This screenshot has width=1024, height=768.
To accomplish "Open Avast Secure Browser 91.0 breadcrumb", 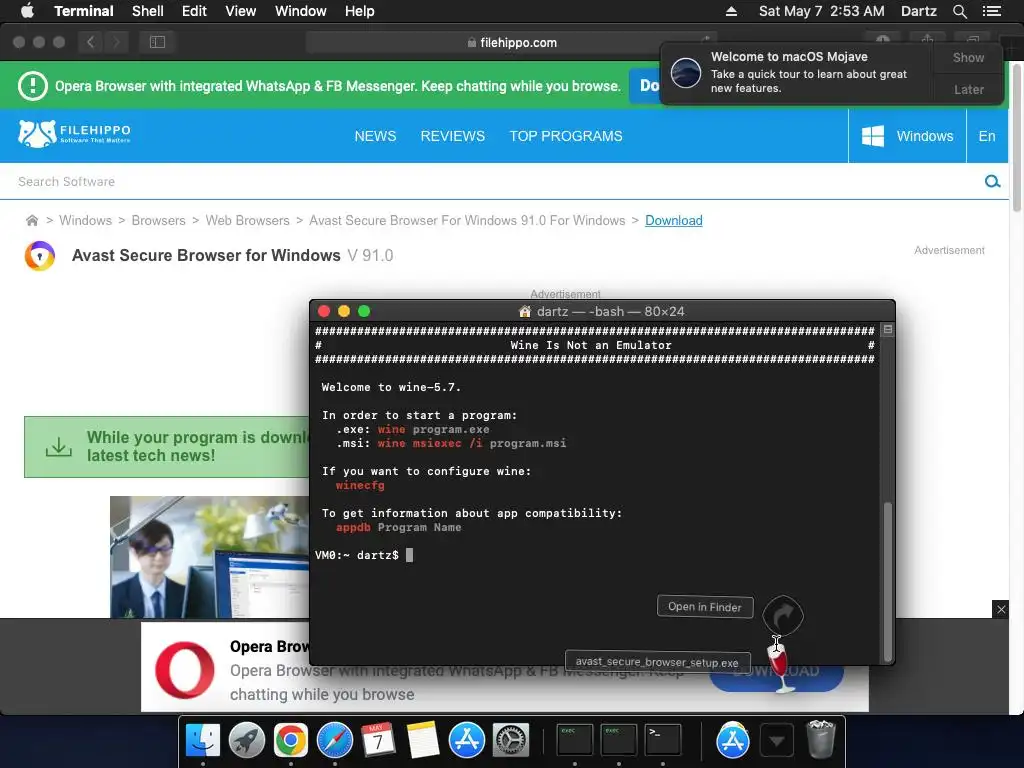I will coord(467,221).
